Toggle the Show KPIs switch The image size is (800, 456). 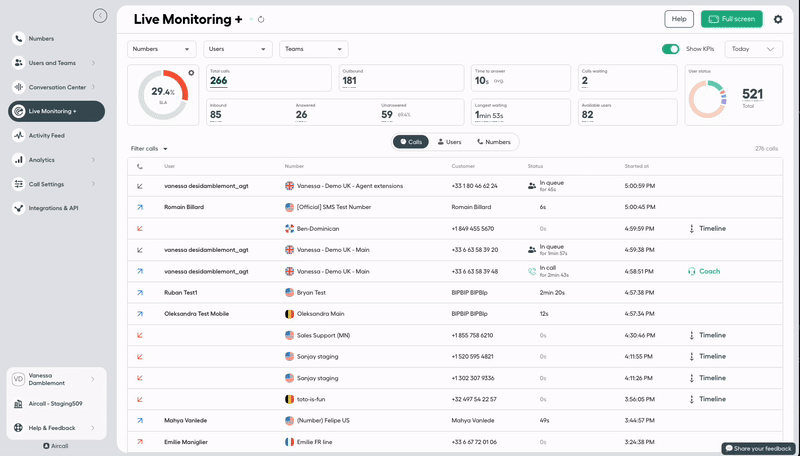670,48
